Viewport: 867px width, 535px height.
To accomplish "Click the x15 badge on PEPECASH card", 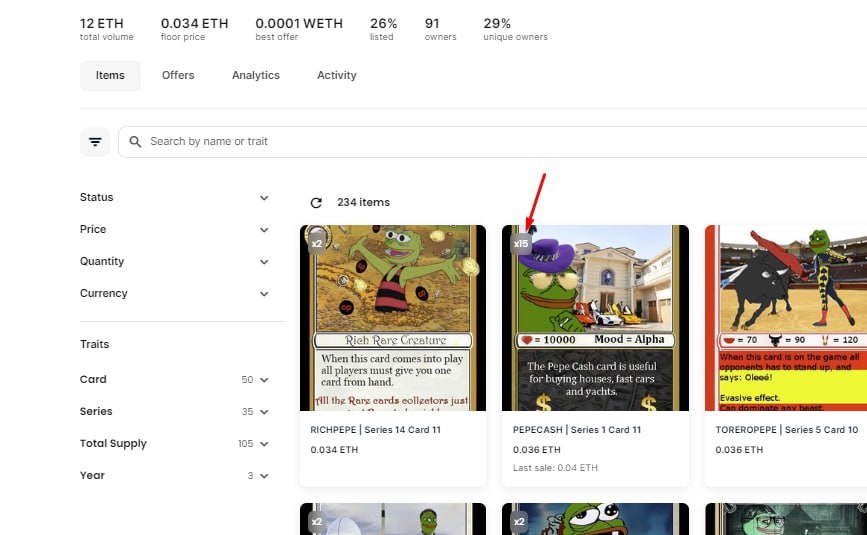I will click(520, 243).
